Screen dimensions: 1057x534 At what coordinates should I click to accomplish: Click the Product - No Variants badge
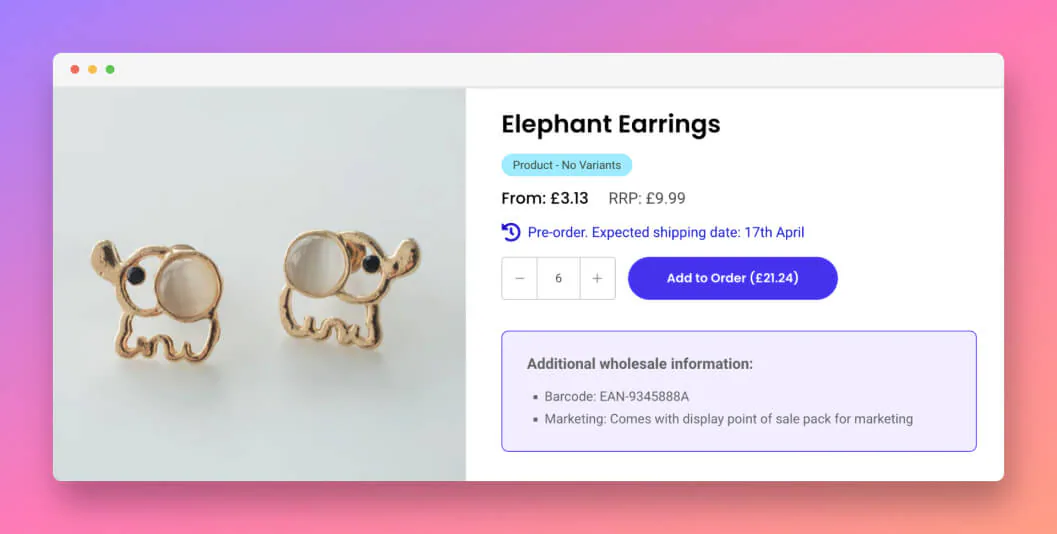(x=566, y=165)
